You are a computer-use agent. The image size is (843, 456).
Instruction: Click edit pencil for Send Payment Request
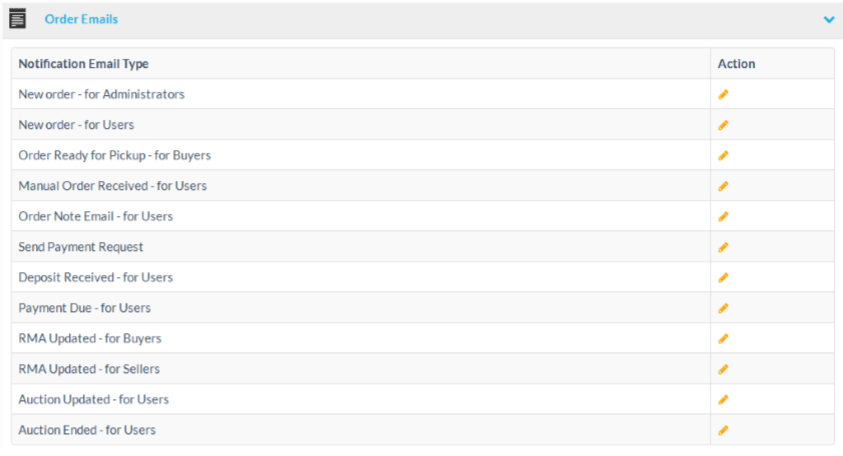723,247
